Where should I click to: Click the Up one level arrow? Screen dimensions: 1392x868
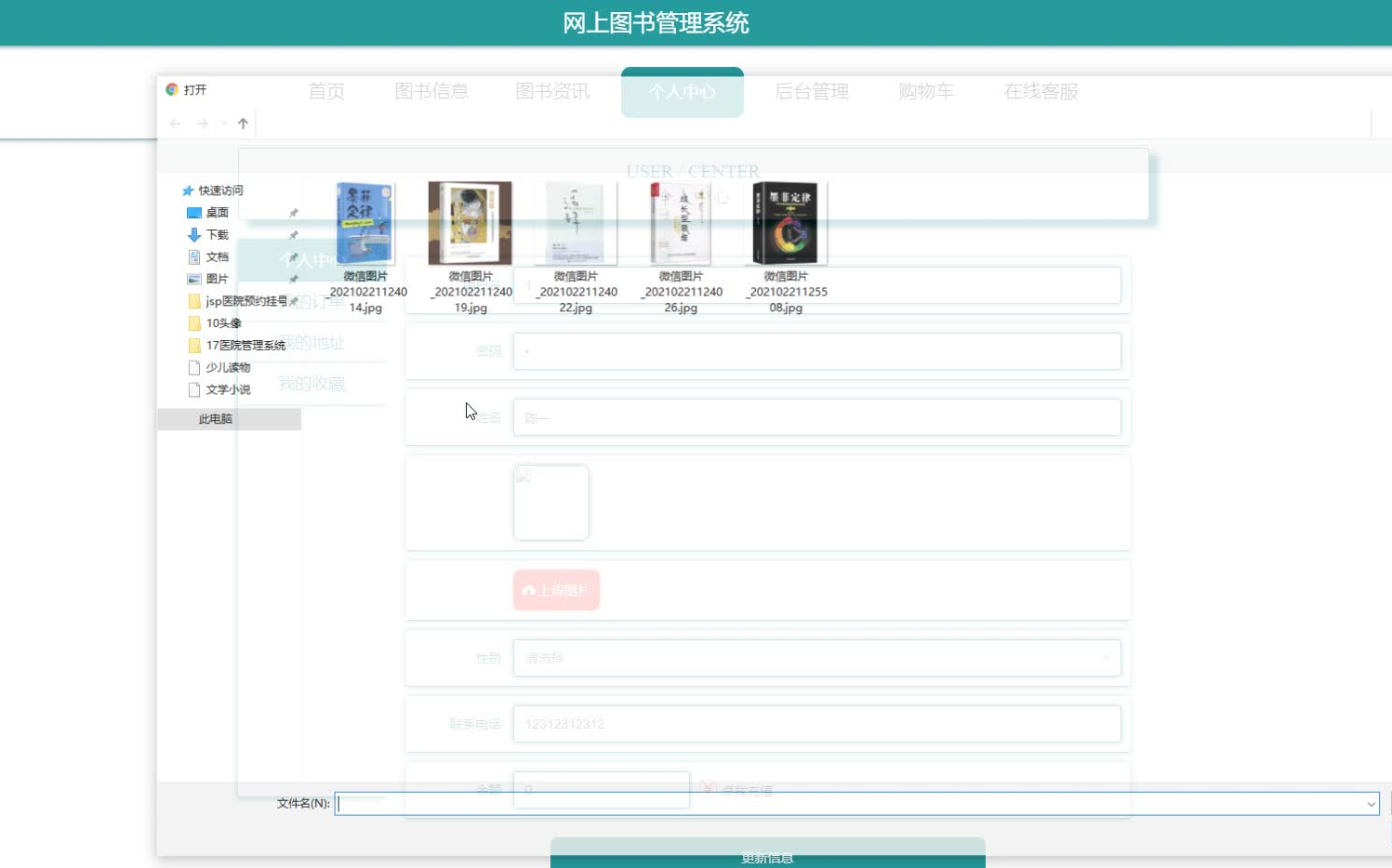243,124
